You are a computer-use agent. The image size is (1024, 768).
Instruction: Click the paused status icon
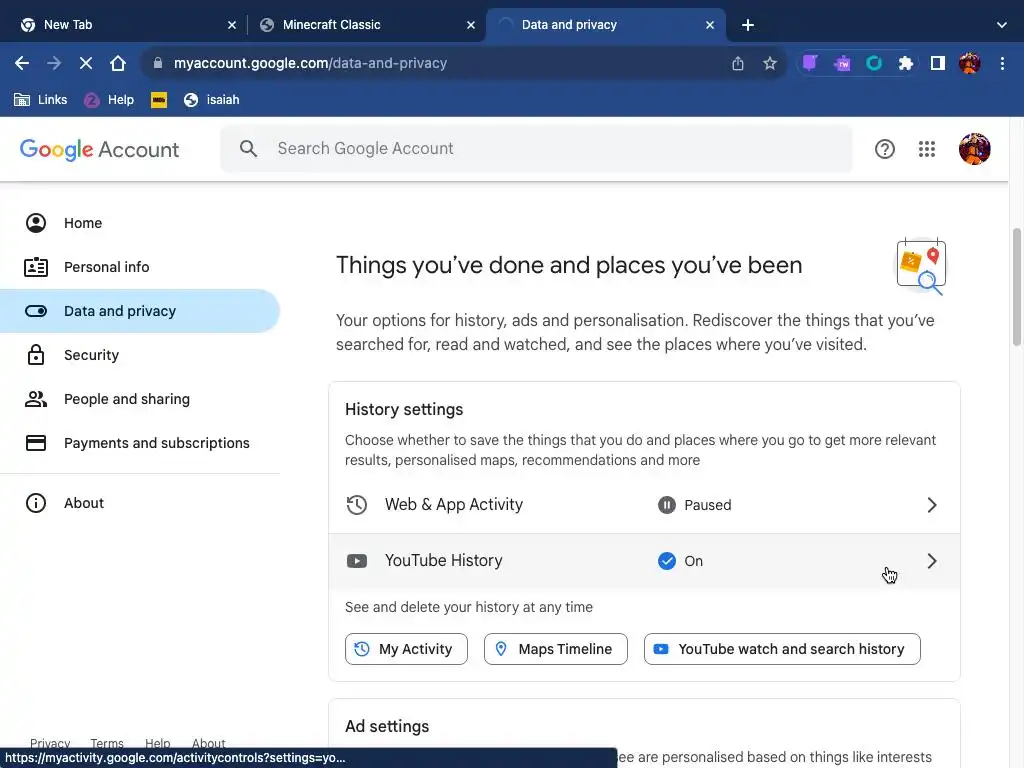(x=667, y=505)
